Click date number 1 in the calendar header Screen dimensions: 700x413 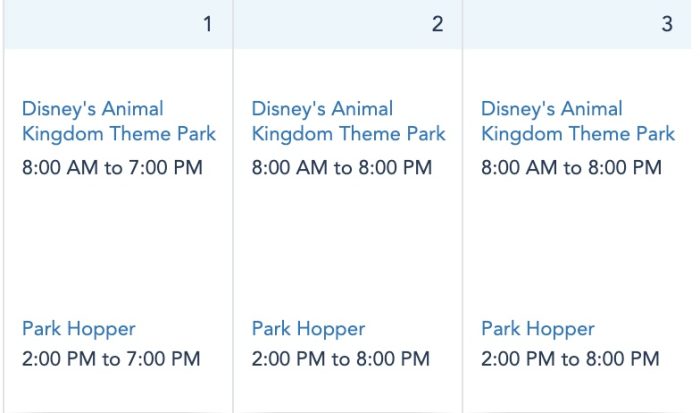click(x=208, y=24)
